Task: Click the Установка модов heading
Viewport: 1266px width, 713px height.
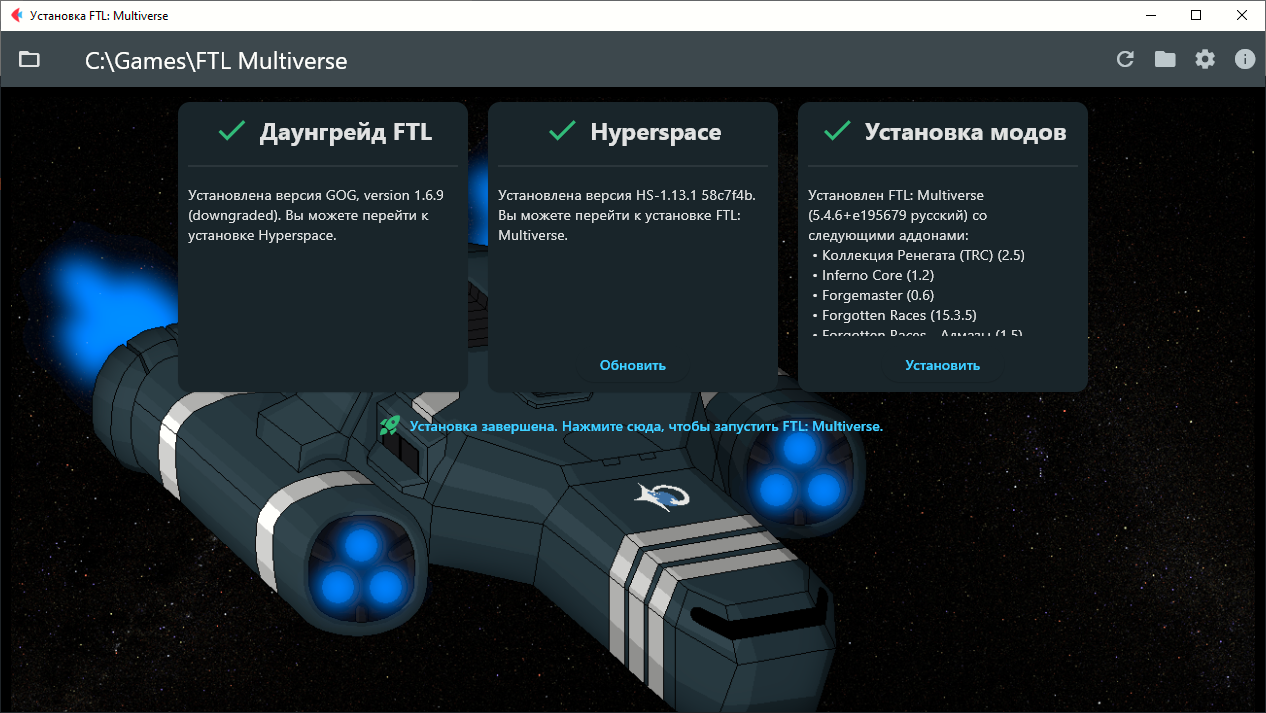Action: pos(965,132)
